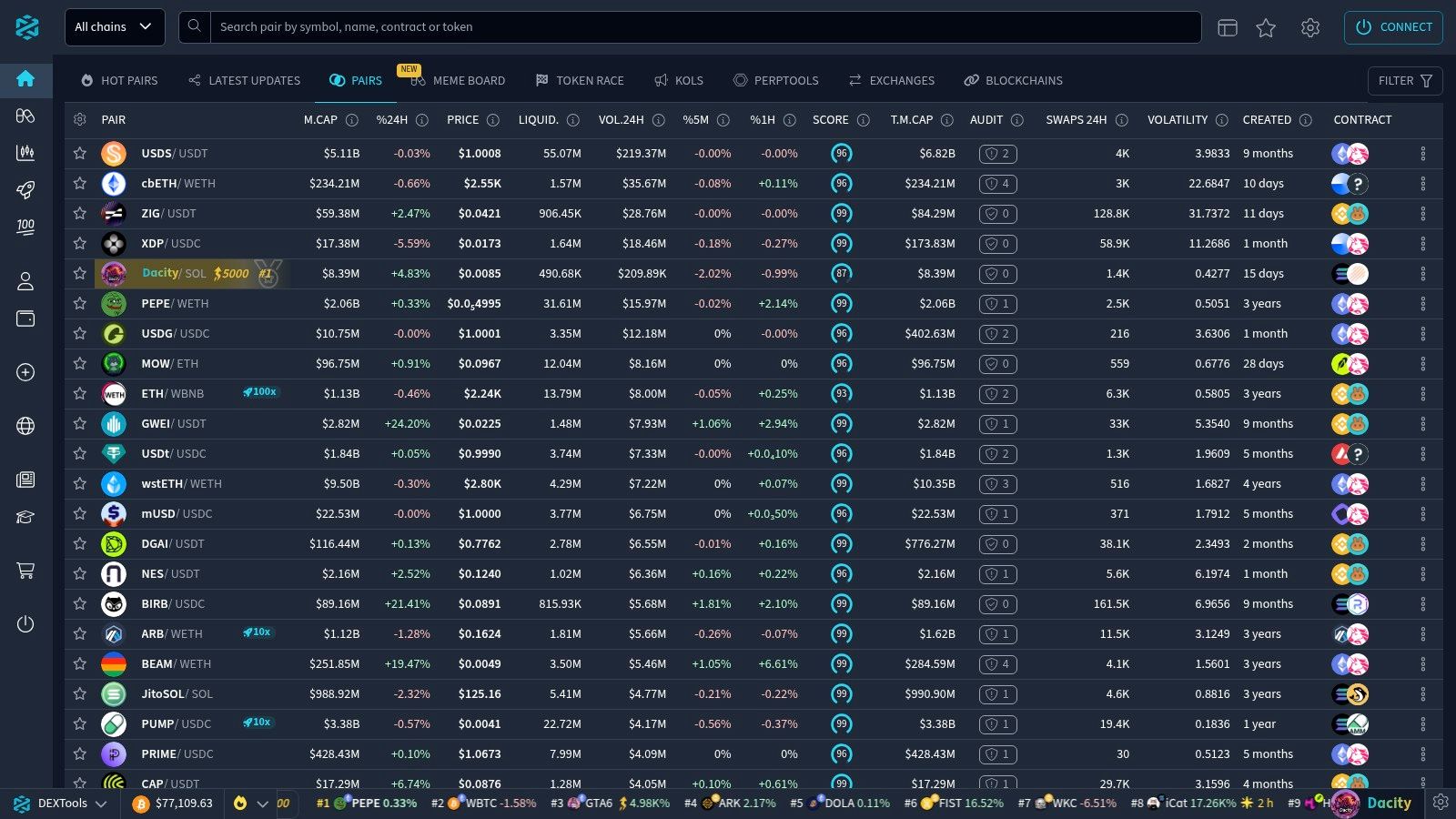Open the TOKEN RACE tab
The height and width of the screenshot is (819, 1456).
[580, 81]
